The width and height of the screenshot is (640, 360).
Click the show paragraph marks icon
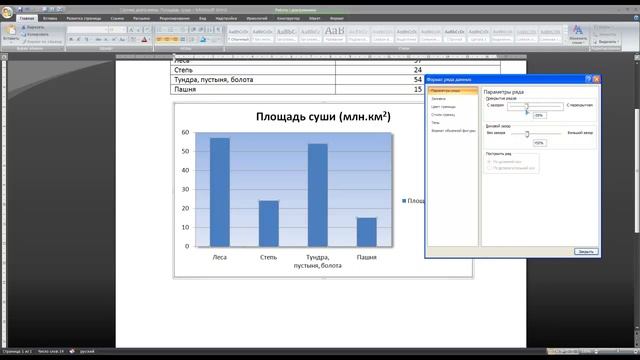[219, 30]
